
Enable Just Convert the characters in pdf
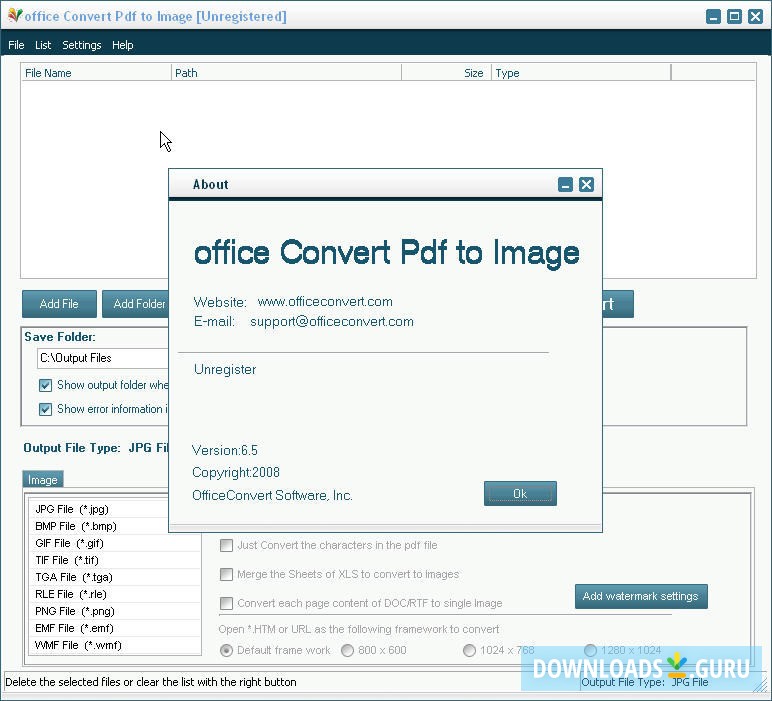click(x=226, y=545)
